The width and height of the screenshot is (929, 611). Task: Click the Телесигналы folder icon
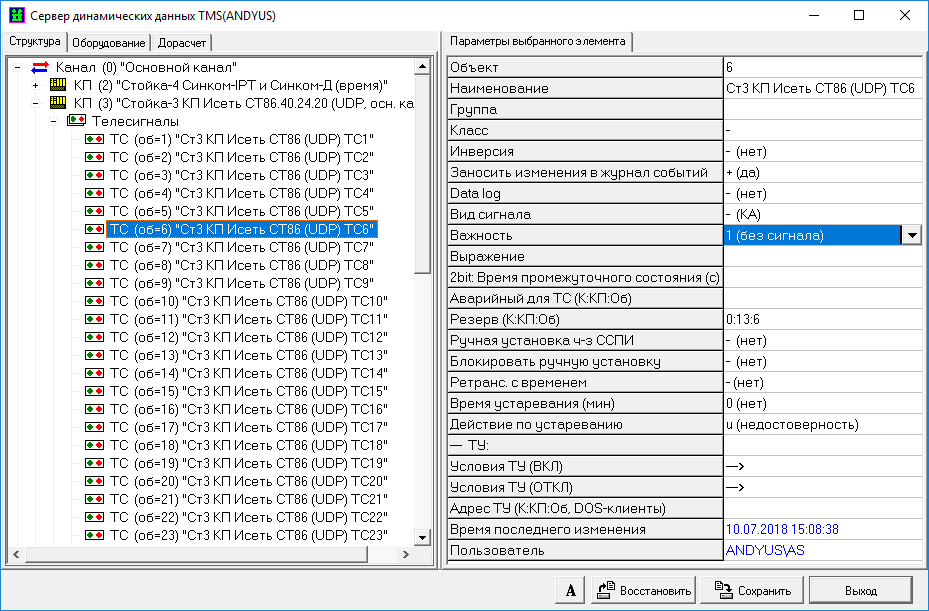click(77, 121)
